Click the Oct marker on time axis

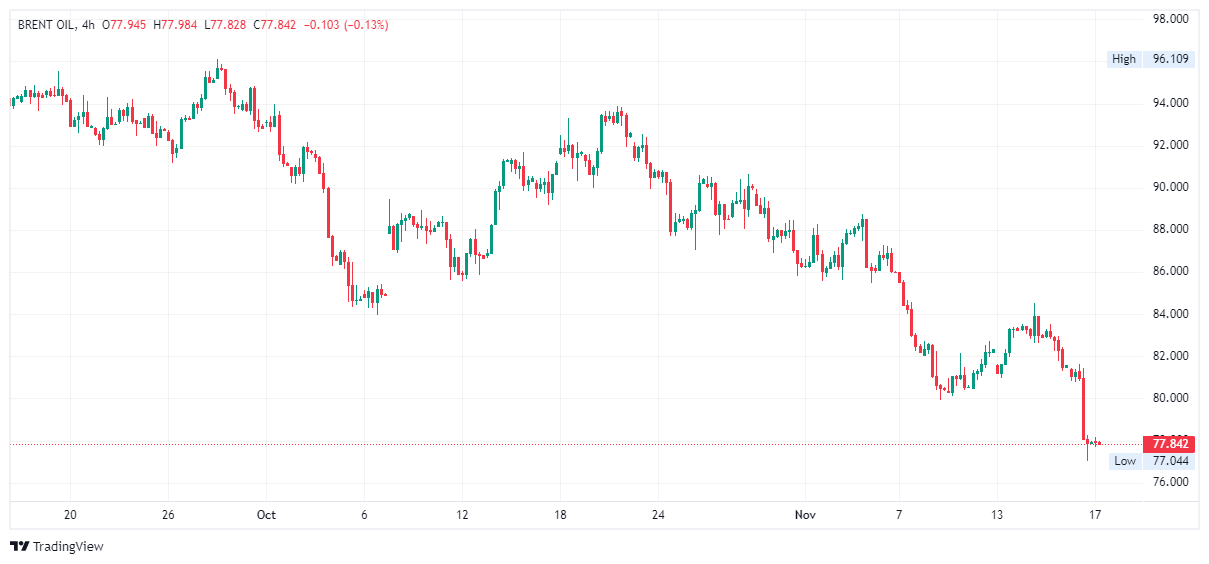[x=266, y=515]
